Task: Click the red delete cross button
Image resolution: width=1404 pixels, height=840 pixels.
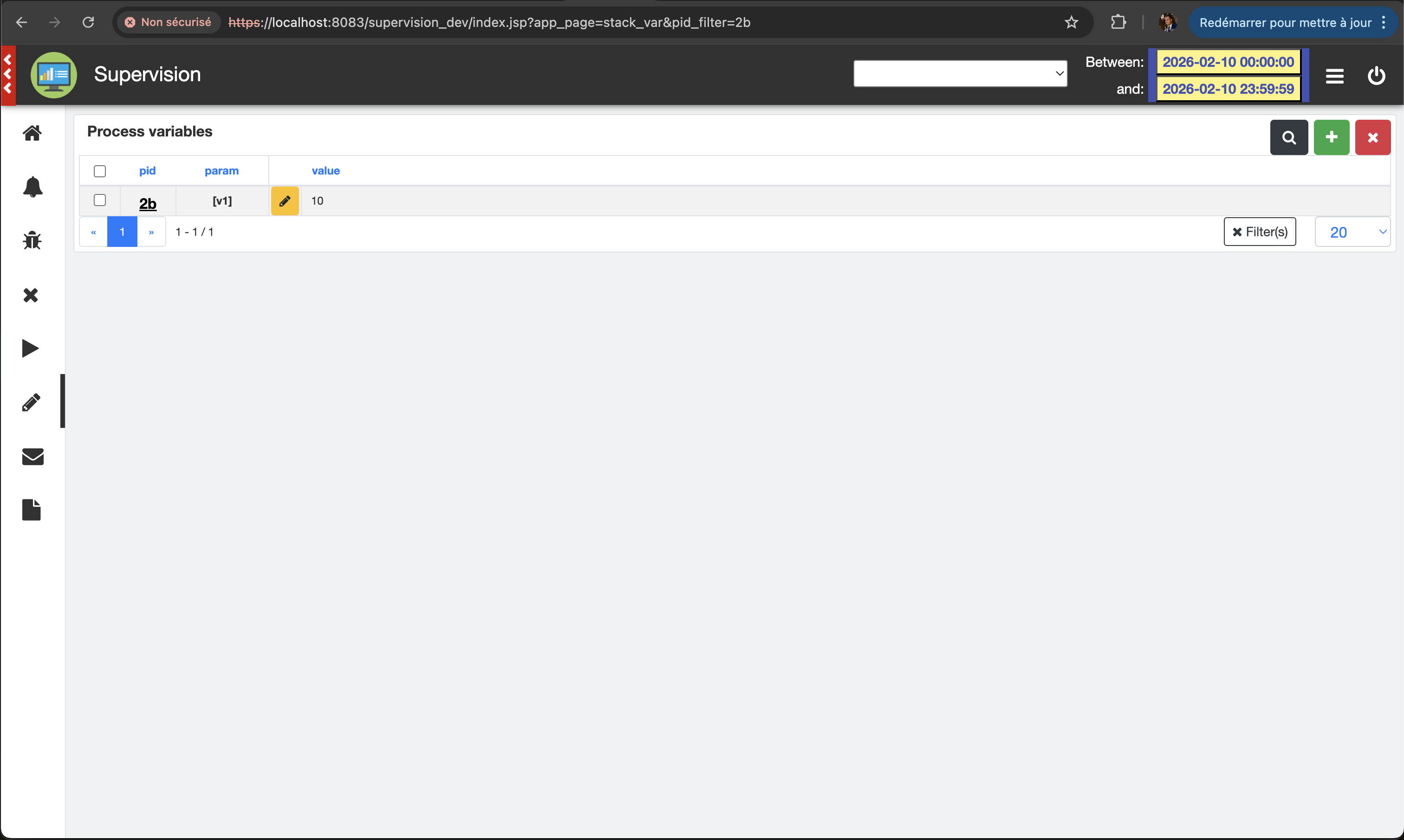Action: point(1372,137)
